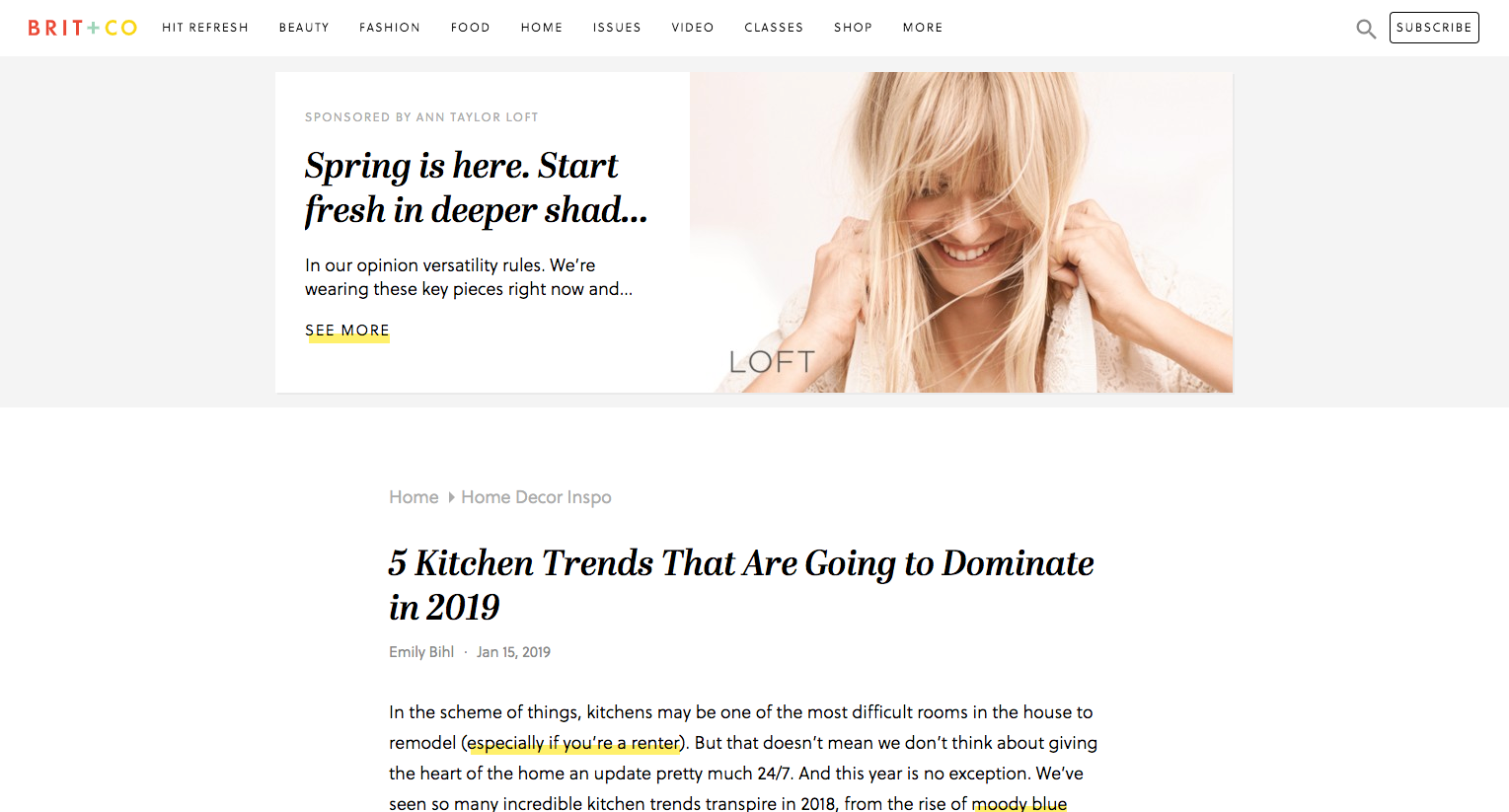Open the Home Decor Inspo breadcrumb
The width and height of the screenshot is (1509, 812).
pyautogui.click(x=536, y=497)
